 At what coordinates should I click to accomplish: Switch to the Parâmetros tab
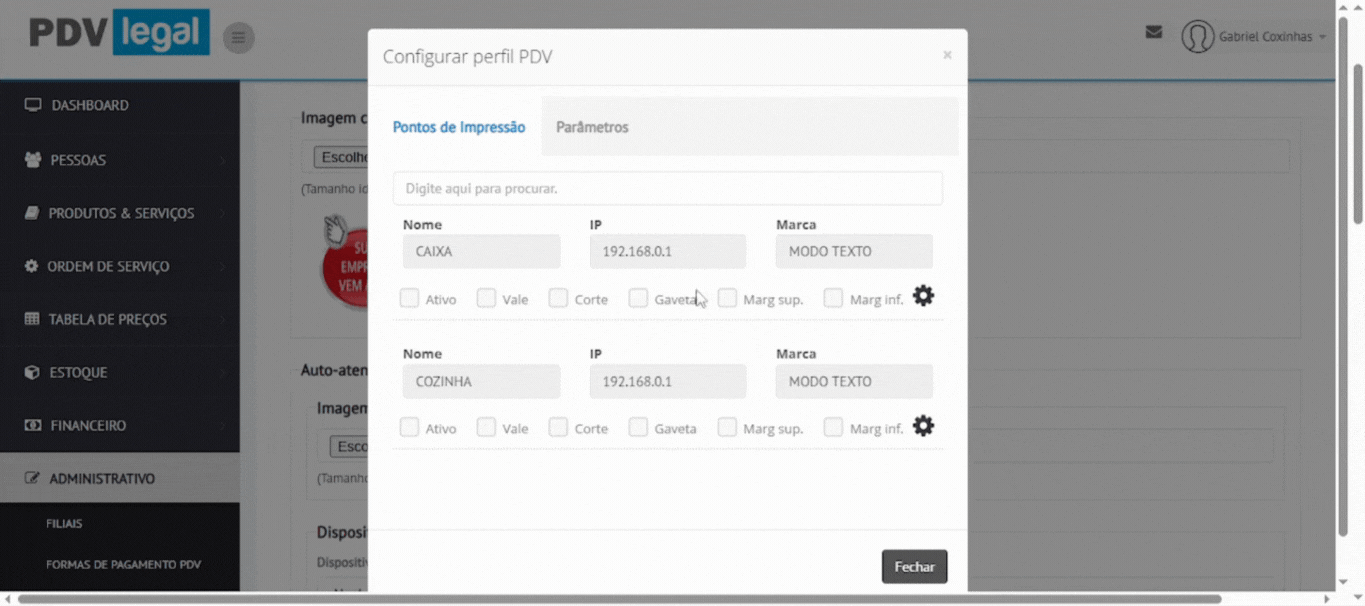click(x=592, y=127)
